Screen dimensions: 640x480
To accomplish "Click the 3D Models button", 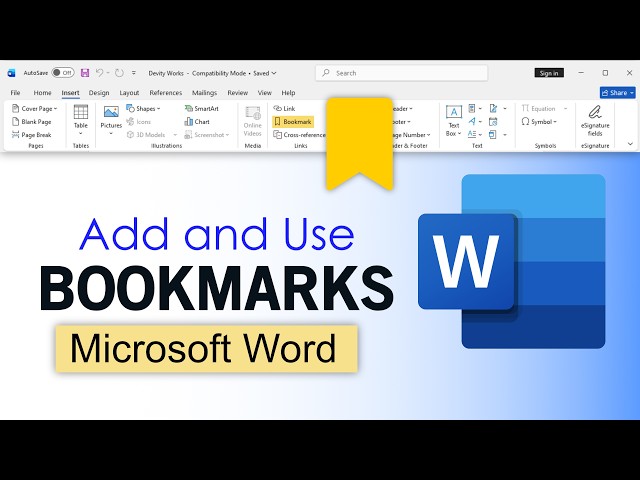I will pyautogui.click(x=146, y=135).
